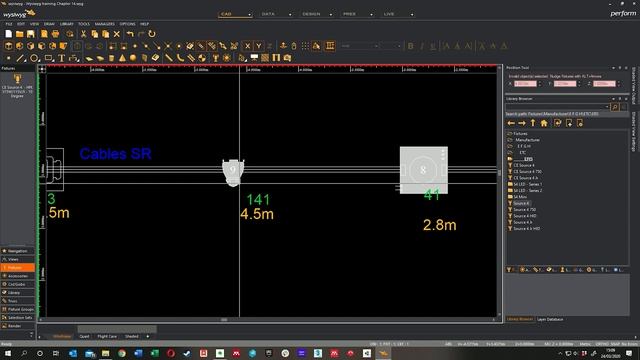Viewport: 640px width, 360px height.
Task: Open the LIVE mode dropdown
Action: tap(411, 15)
